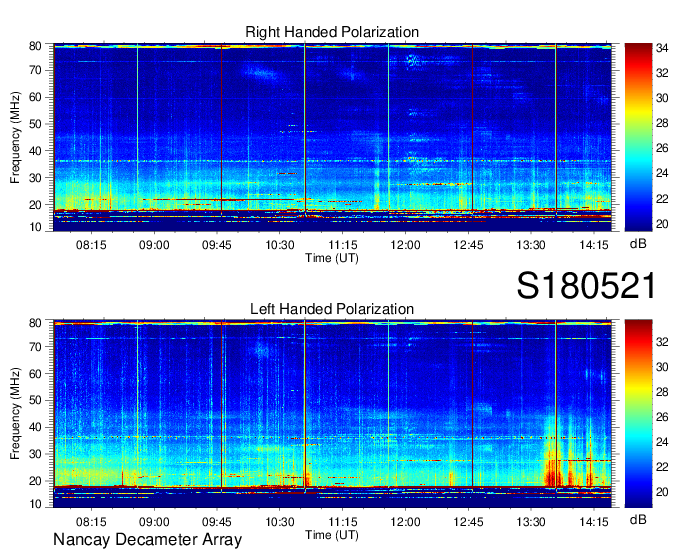This screenshot has width=680, height=552.
Task: Click the 80 MHz tick of Right Handed plot
Action: coord(35,46)
